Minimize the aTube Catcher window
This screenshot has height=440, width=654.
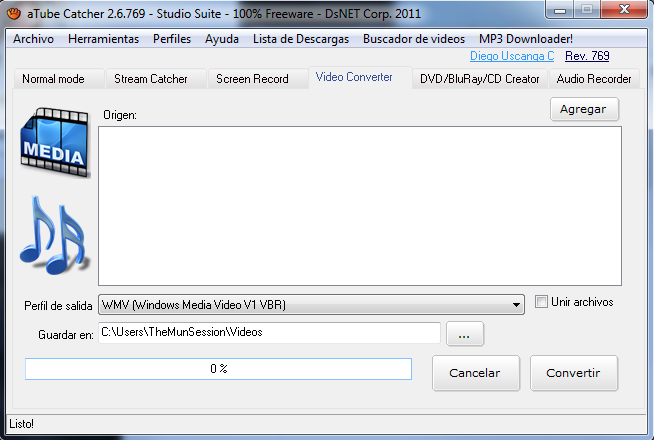[x=560, y=10]
